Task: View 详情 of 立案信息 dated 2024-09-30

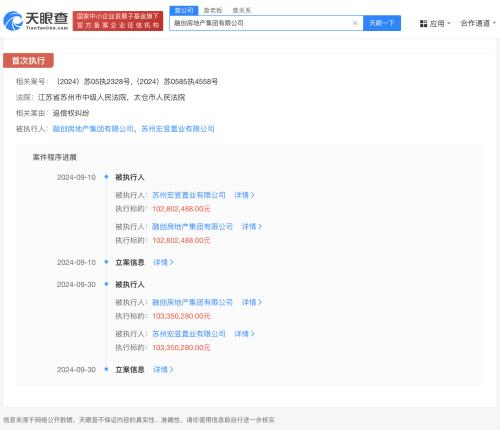Action: (163, 369)
